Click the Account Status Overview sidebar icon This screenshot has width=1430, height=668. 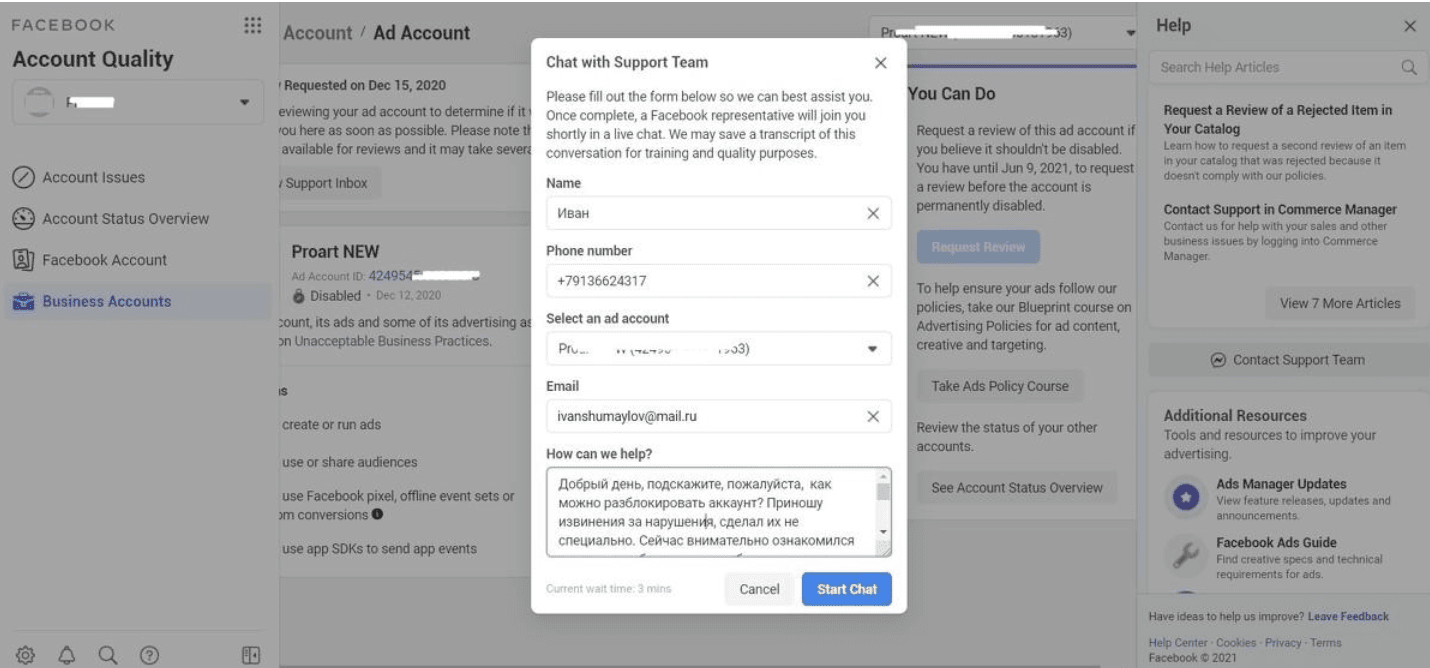point(24,219)
